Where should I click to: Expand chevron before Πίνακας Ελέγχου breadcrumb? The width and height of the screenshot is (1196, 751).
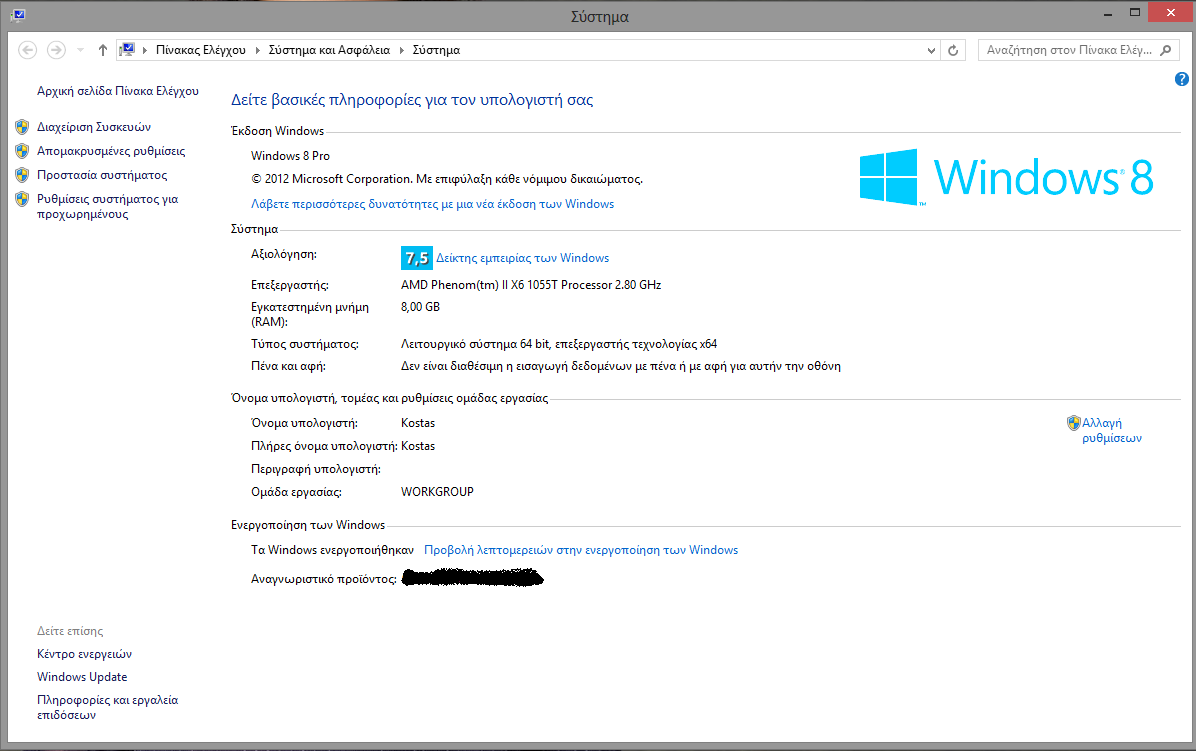145,50
